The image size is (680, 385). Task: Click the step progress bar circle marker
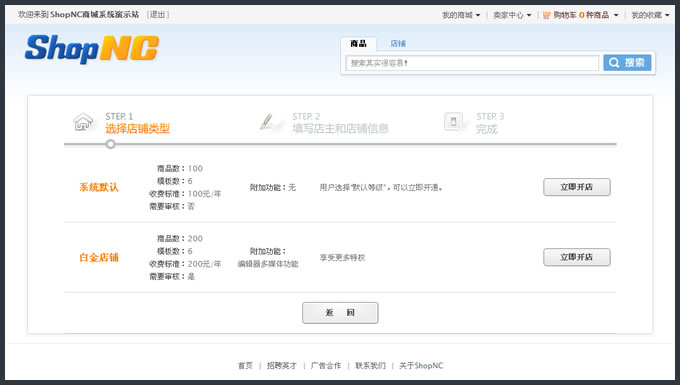[111, 144]
